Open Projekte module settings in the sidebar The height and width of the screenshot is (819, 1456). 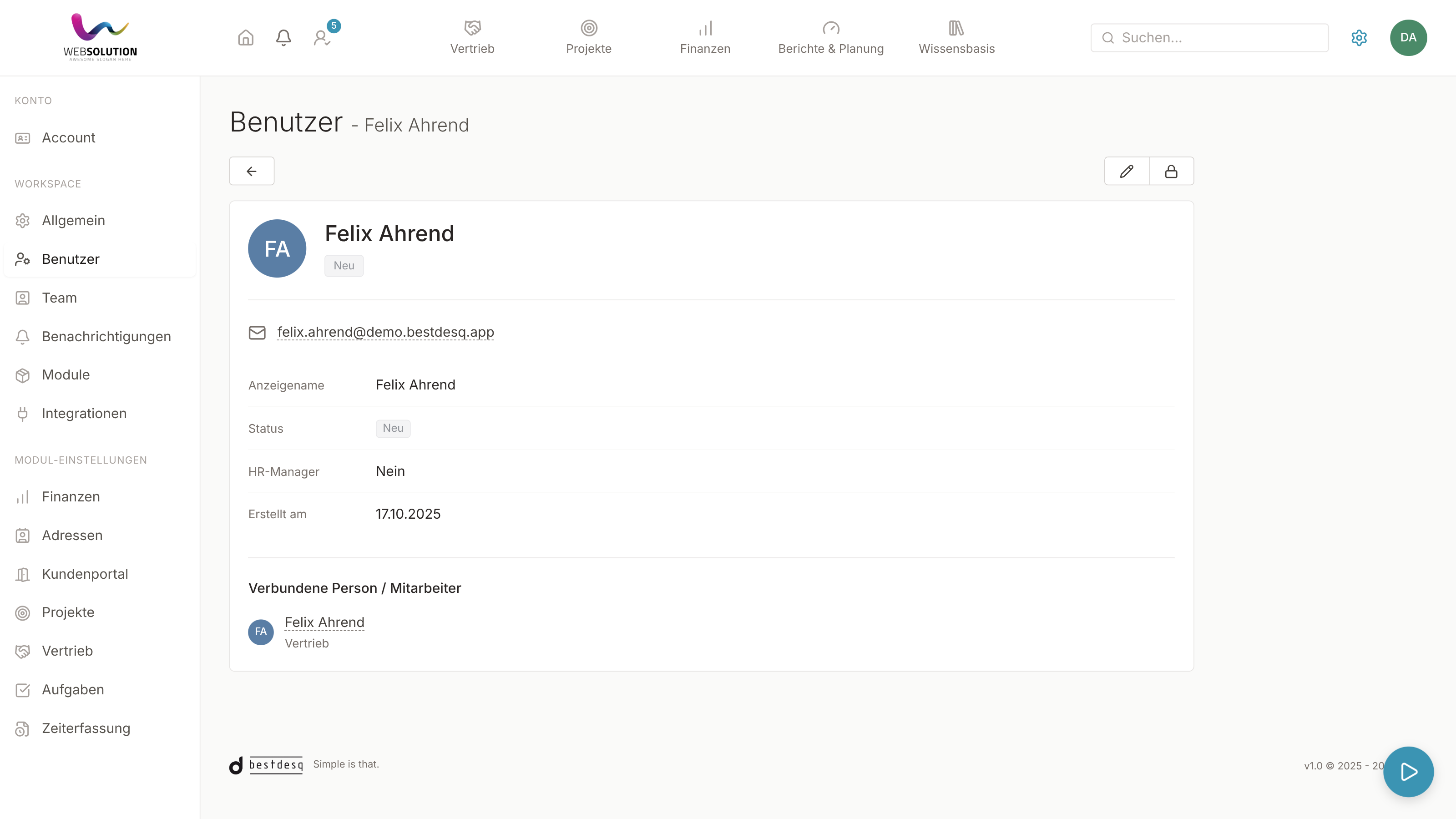point(100,612)
